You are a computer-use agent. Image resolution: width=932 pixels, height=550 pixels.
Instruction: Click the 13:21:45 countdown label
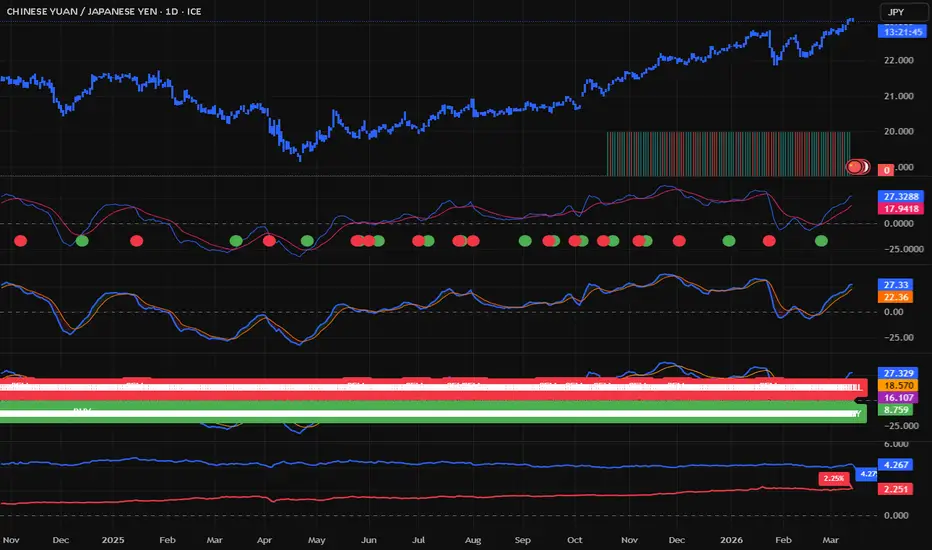tap(902, 32)
